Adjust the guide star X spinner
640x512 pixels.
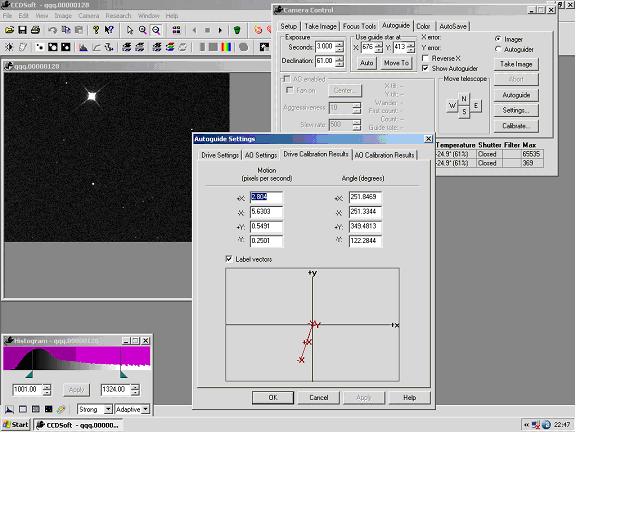(x=378, y=47)
